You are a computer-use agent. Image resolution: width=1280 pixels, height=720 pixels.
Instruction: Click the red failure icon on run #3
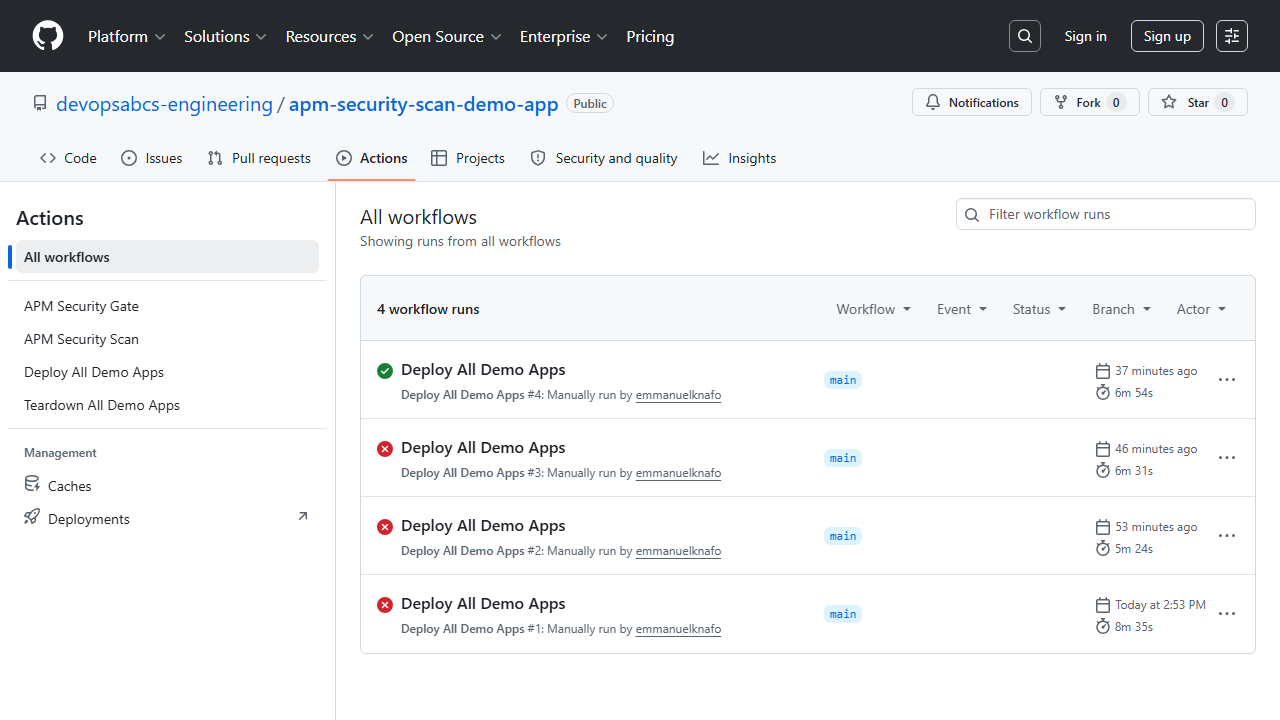pyautogui.click(x=385, y=448)
